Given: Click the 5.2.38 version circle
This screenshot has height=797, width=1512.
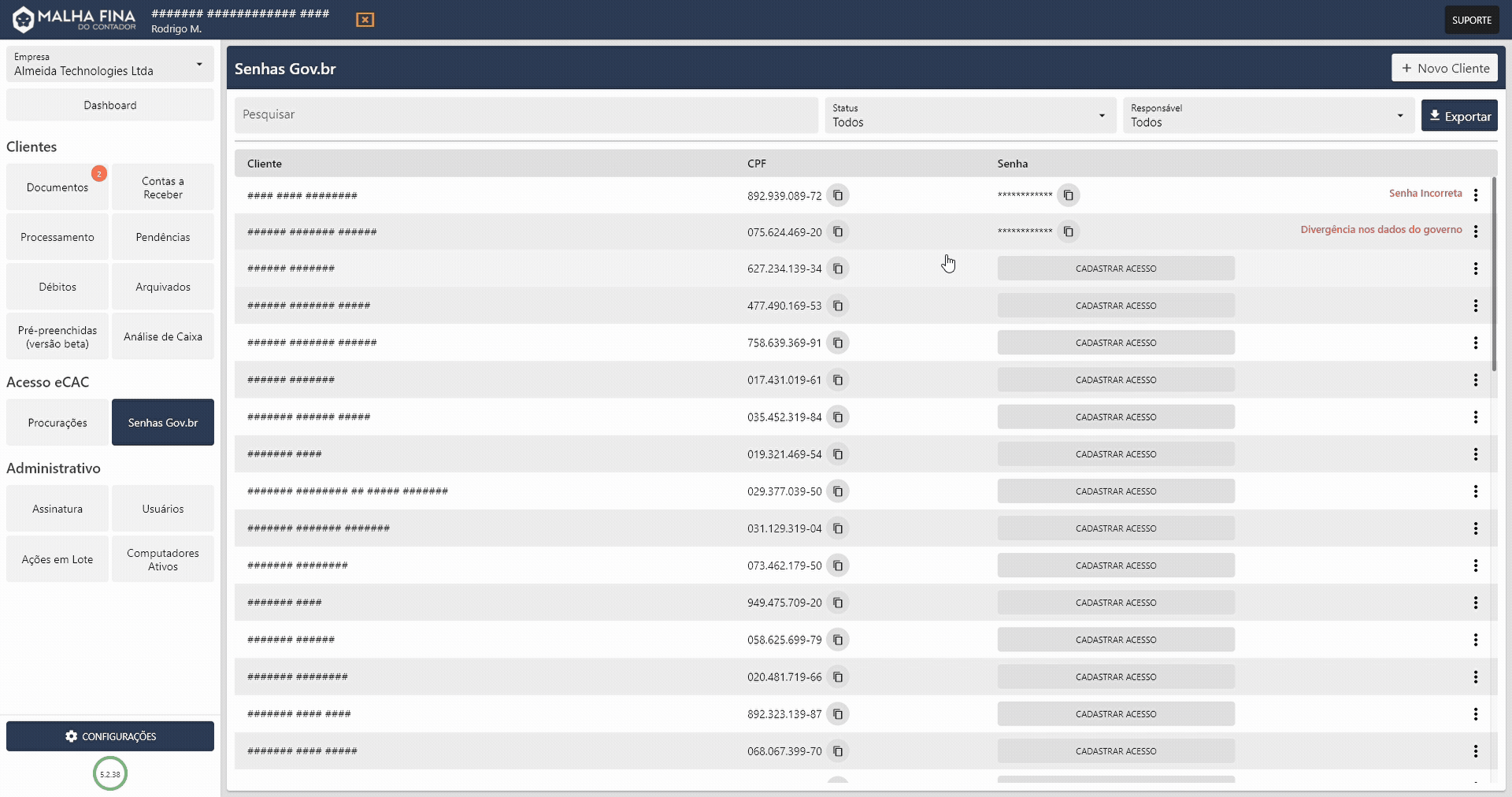Looking at the screenshot, I should coord(109,773).
